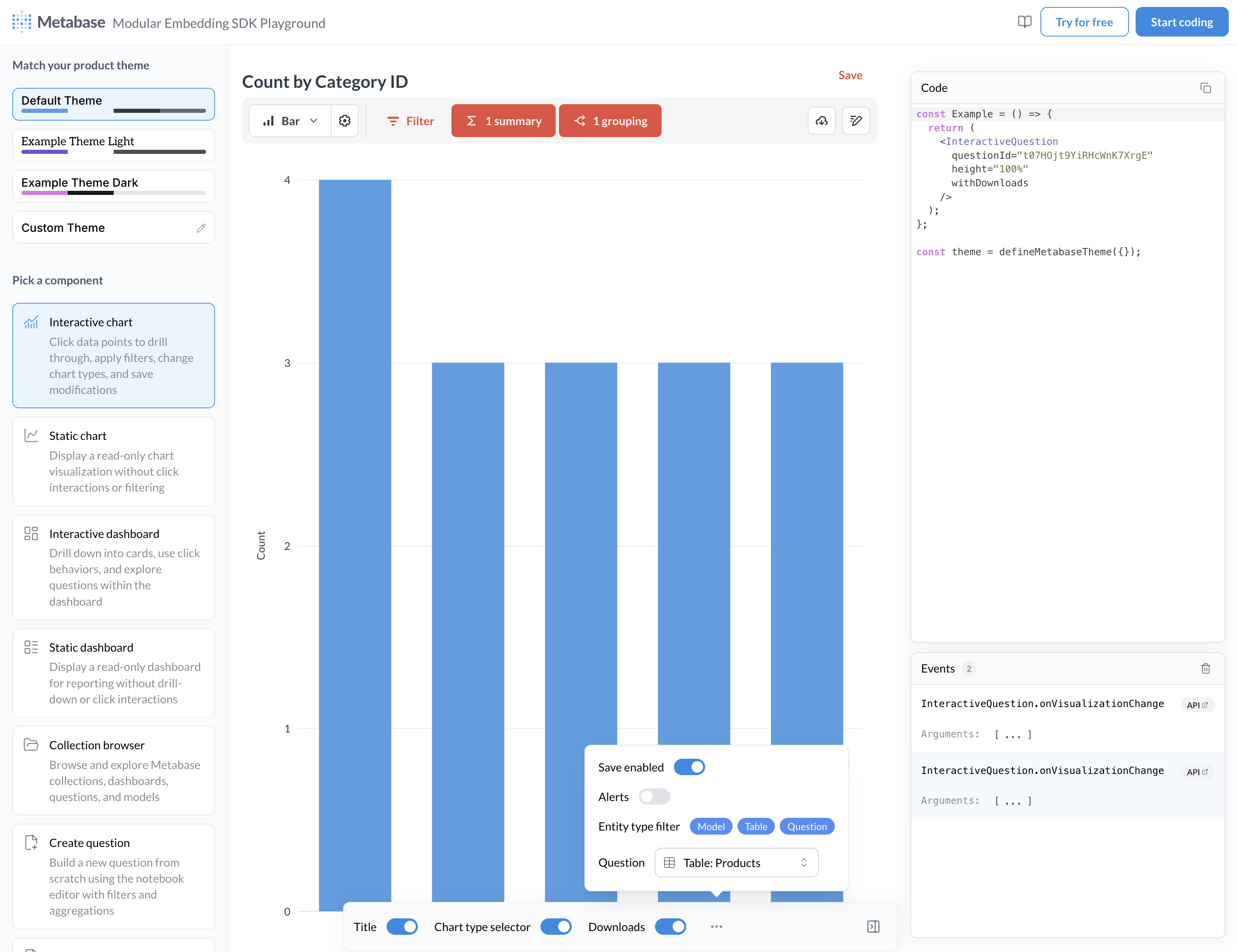Viewport: 1237px width, 952px height.
Task: Open the ellipsis options menu
Action: point(715,927)
